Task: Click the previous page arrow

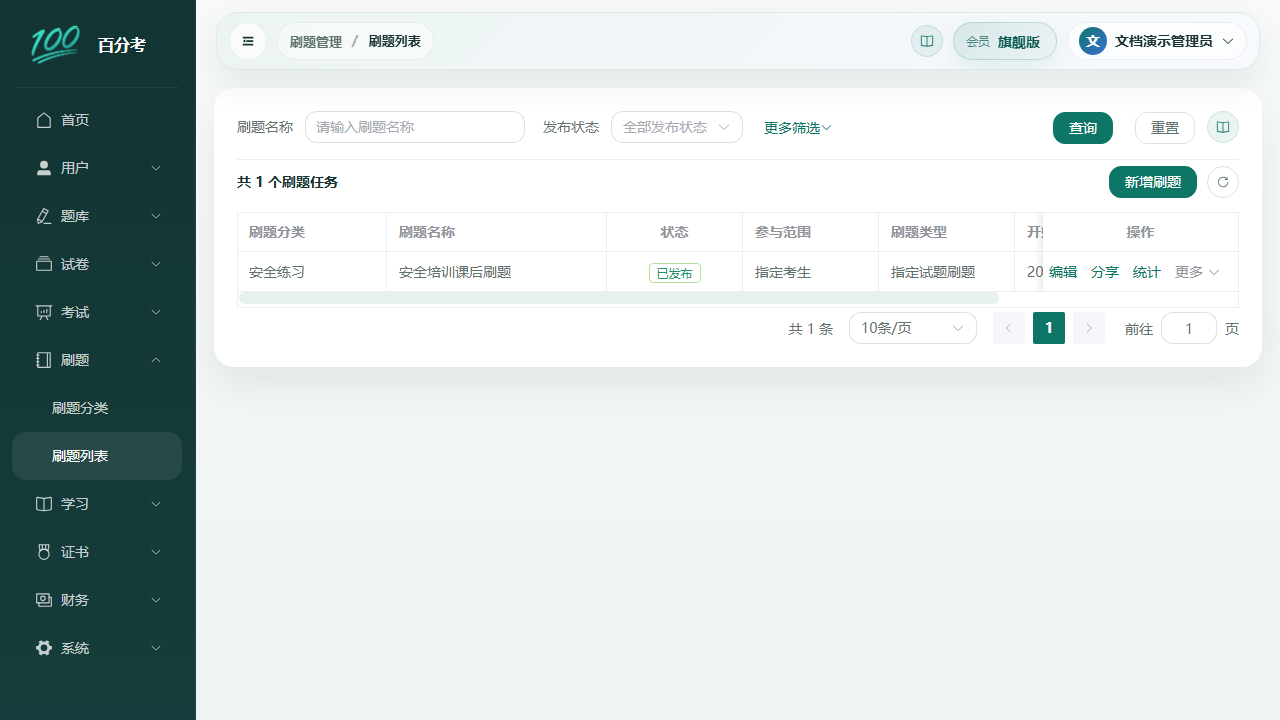Action: pos(1009,328)
